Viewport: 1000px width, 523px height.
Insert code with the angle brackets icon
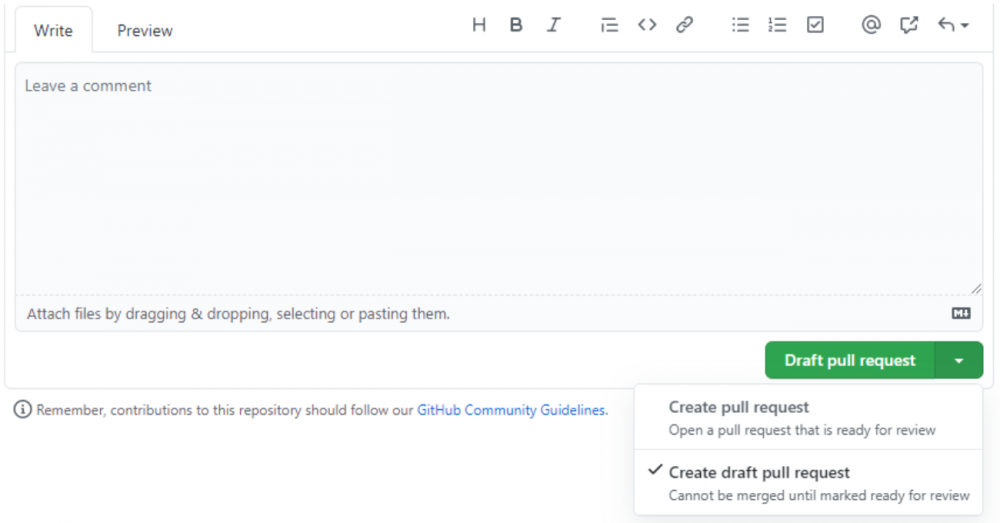[647, 25]
